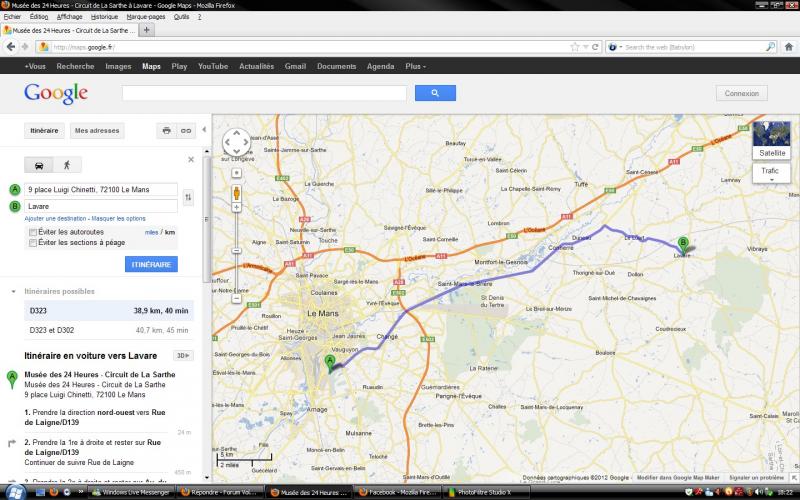Image resolution: width=800 pixels, height=500 pixels.
Task: Switch distance units to miles
Action: [151, 232]
